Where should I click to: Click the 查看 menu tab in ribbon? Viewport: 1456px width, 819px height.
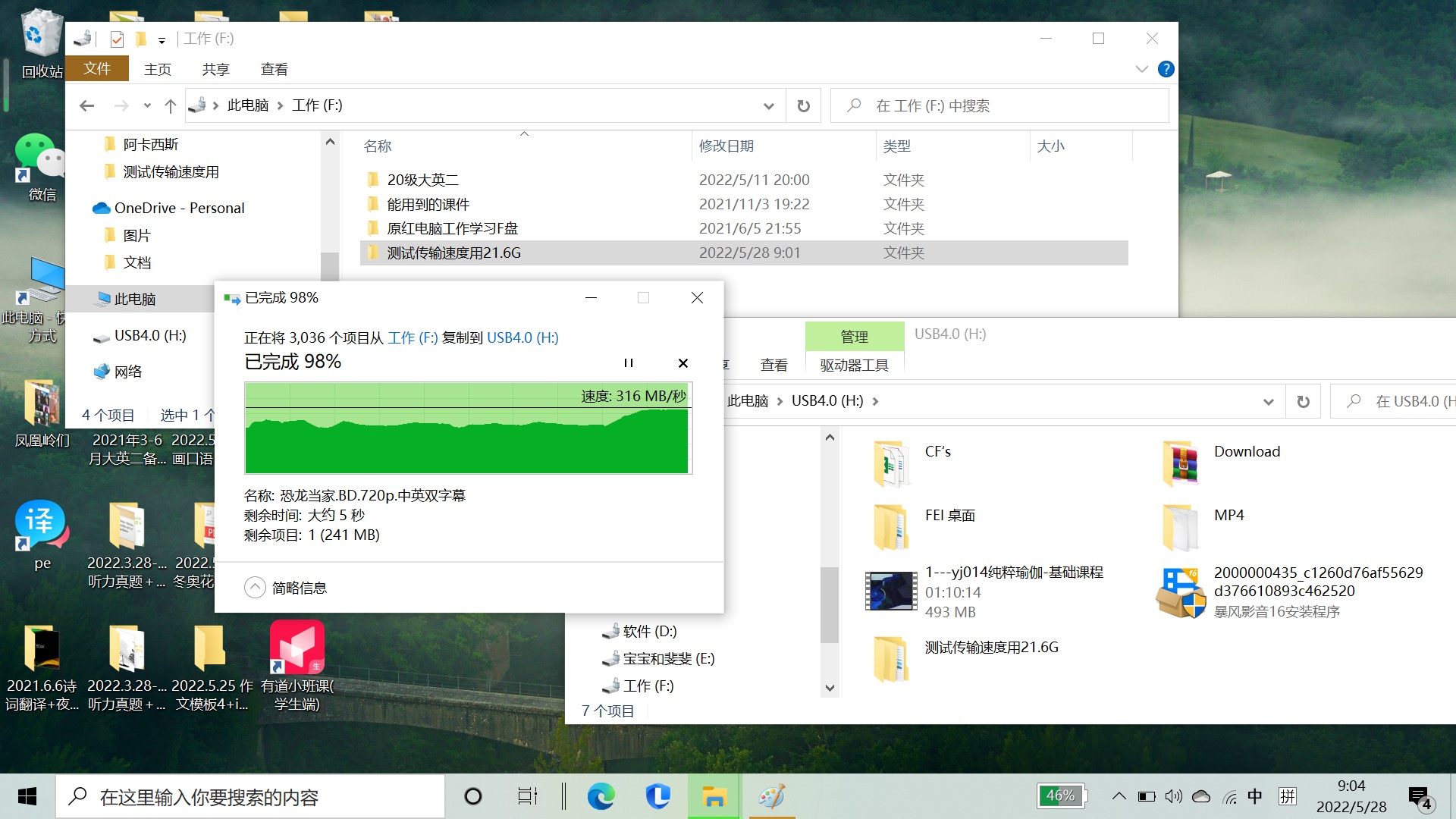tap(274, 68)
